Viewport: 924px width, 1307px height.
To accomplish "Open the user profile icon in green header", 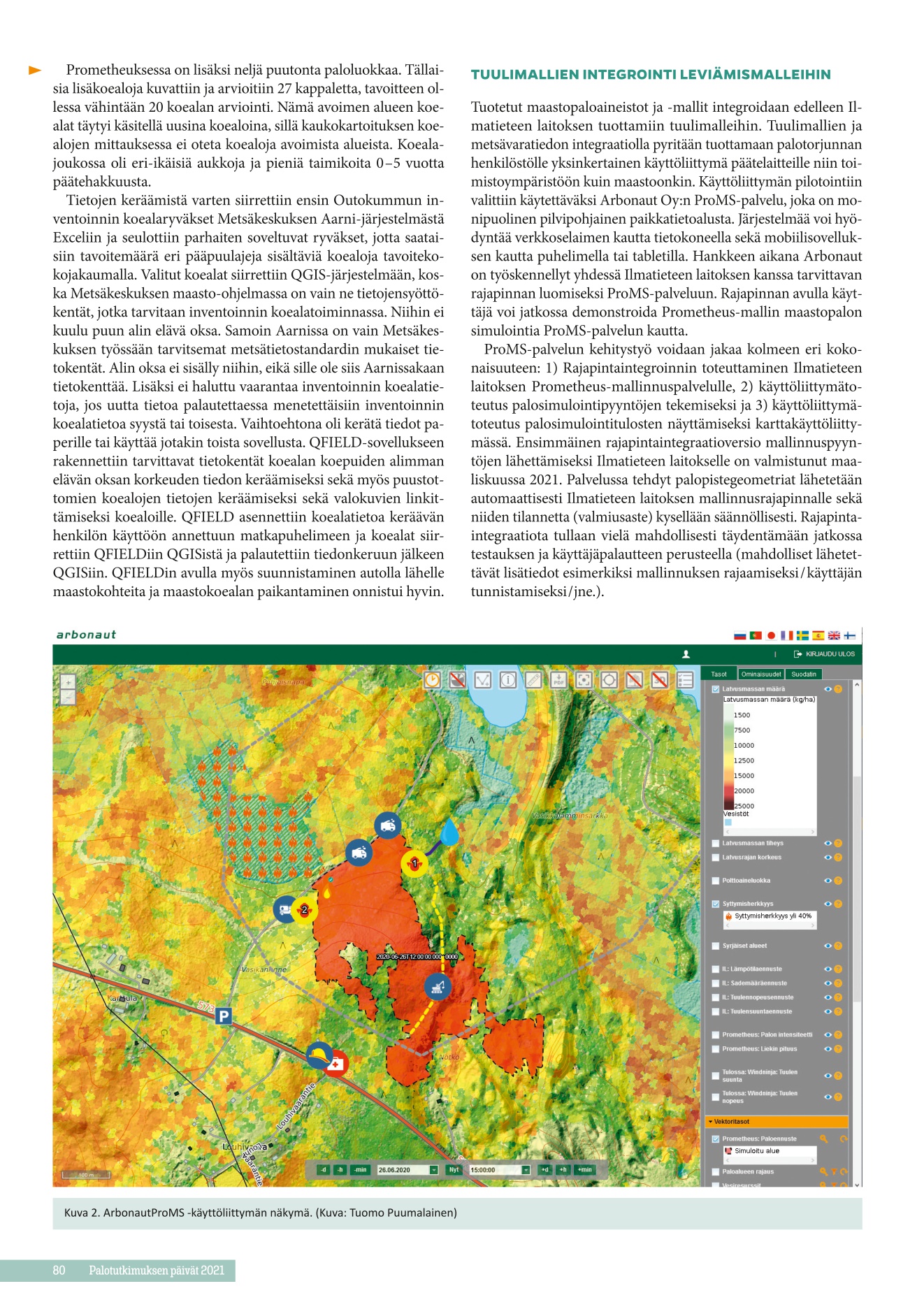I will tap(686, 654).
